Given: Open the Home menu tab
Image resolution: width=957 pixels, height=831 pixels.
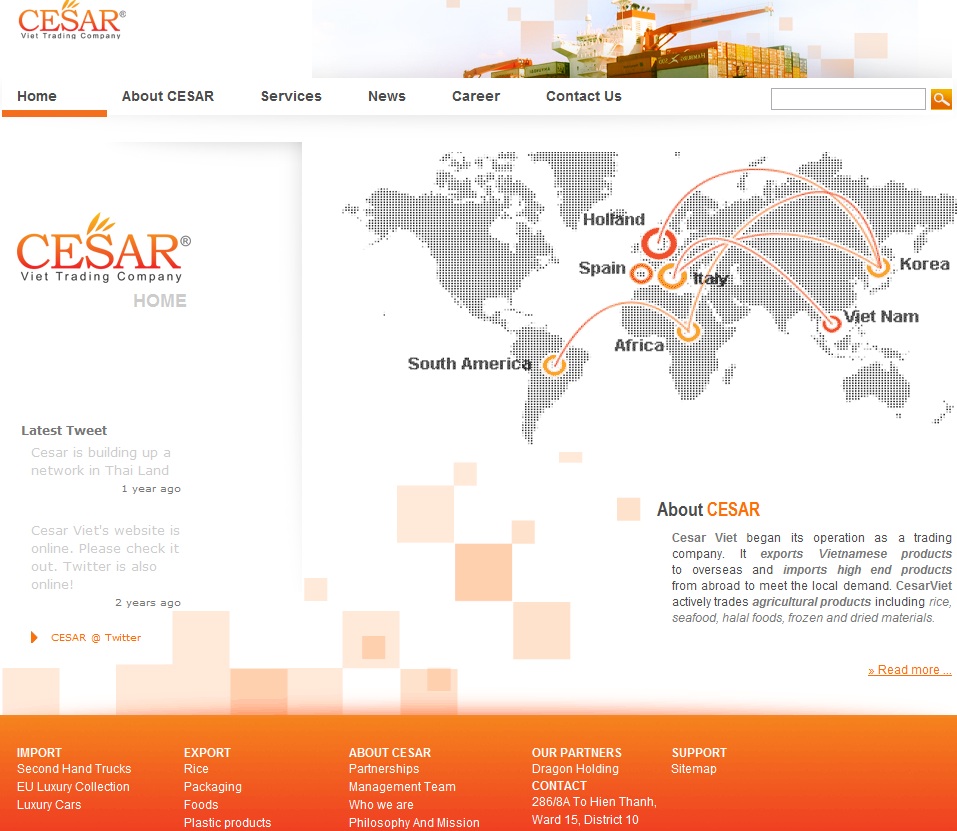Looking at the screenshot, I should [x=37, y=96].
